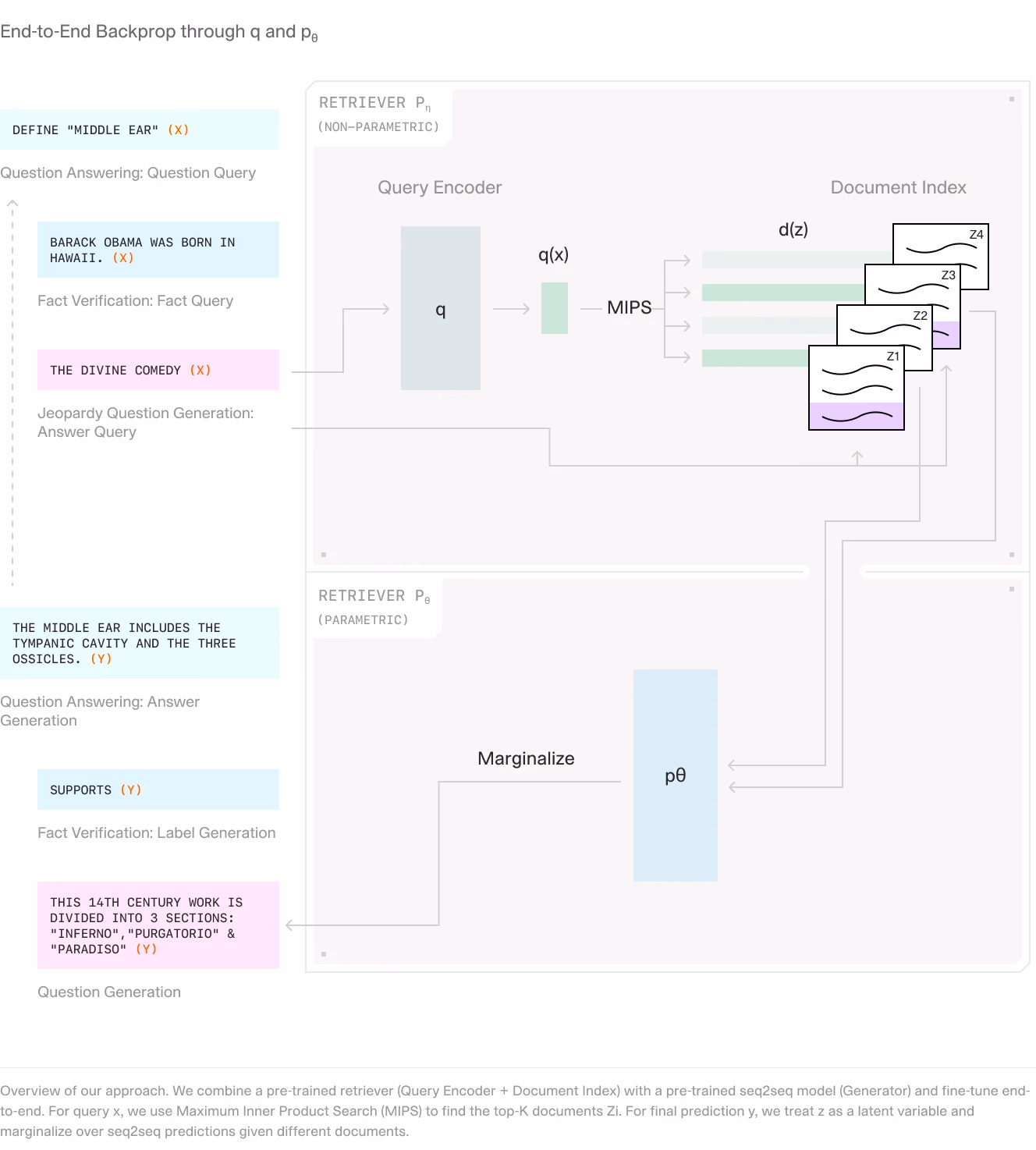Viewport: 1036px width, 1150px height.
Task: Click the grey query encoder q block
Action: (x=441, y=308)
